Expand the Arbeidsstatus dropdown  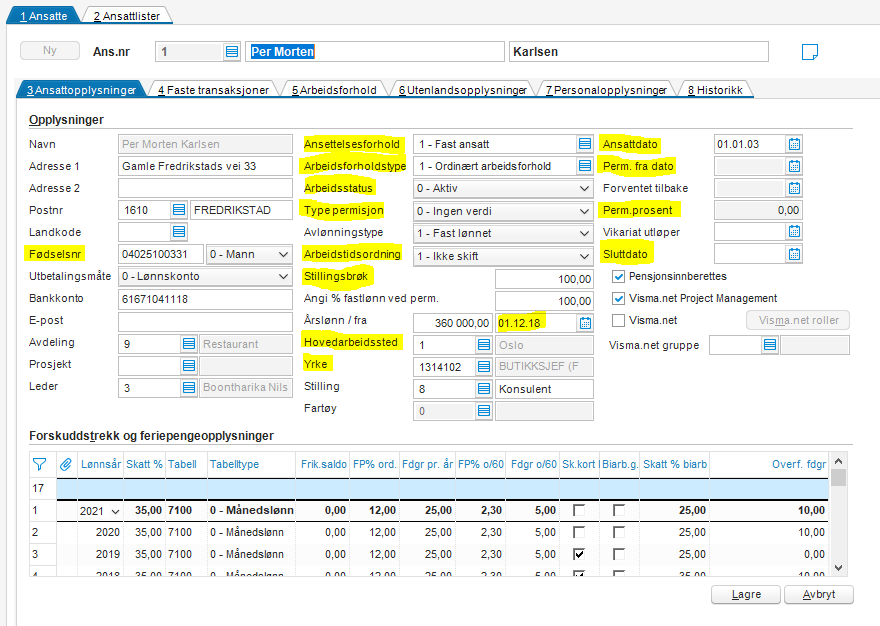click(x=503, y=188)
